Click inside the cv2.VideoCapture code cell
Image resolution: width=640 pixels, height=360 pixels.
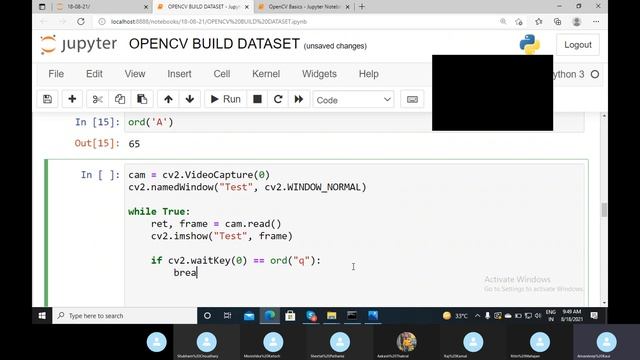click(x=354, y=235)
